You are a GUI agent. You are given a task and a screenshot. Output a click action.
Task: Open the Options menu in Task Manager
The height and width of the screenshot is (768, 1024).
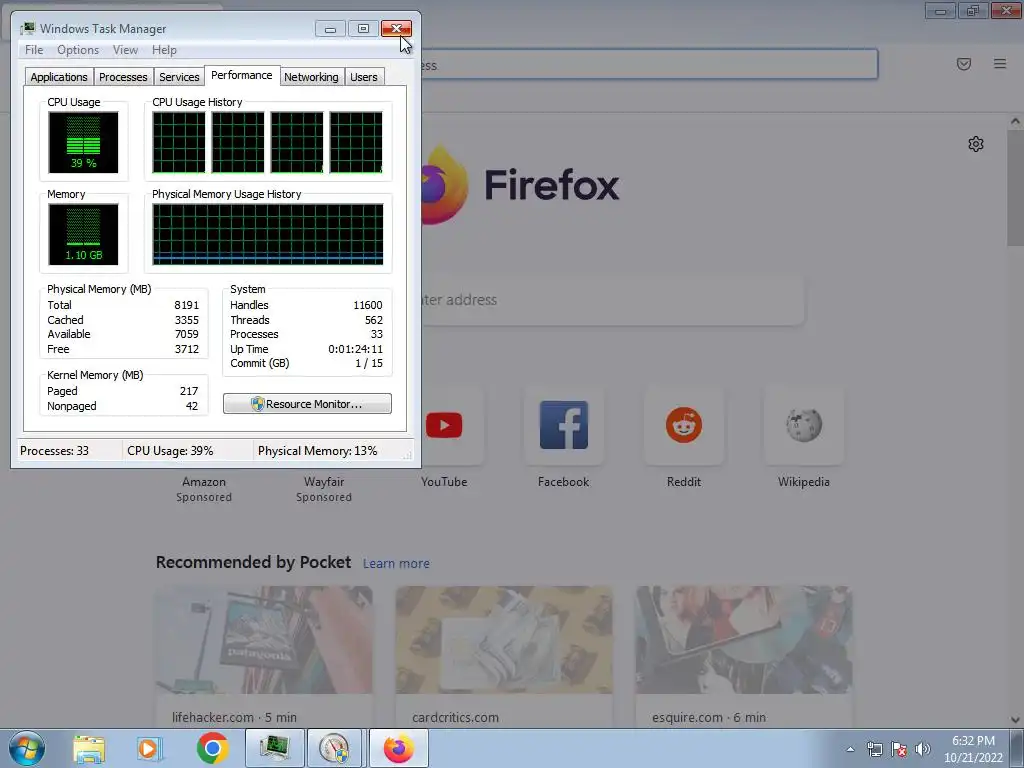[x=78, y=50]
